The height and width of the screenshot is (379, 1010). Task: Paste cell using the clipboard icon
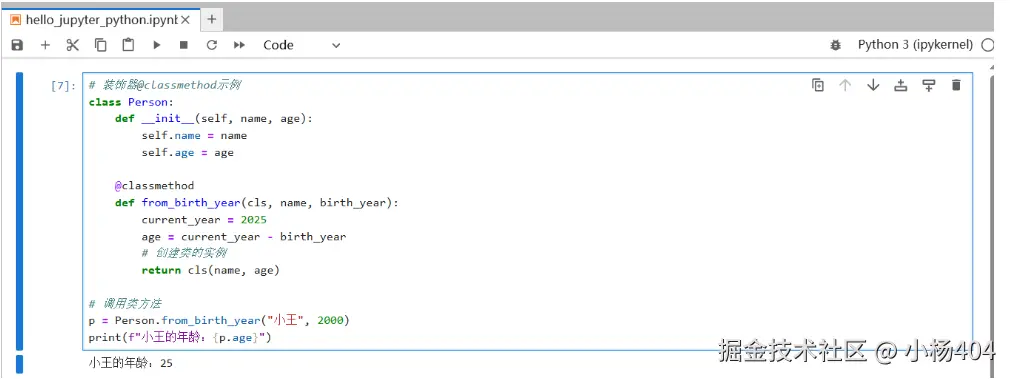(x=128, y=45)
